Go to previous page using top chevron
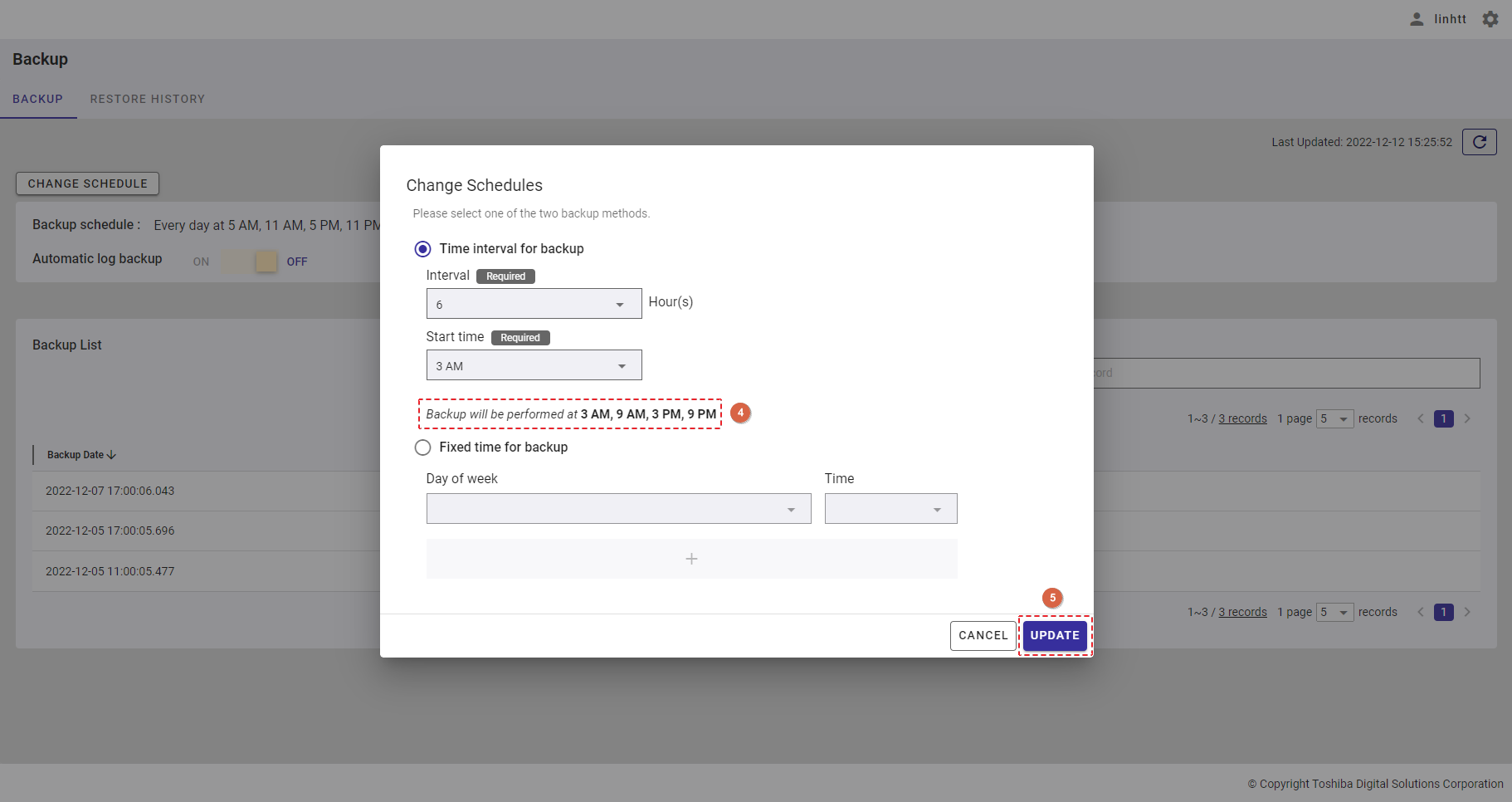Image resolution: width=1512 pixels, height=802 pixels. [1421, 418]
